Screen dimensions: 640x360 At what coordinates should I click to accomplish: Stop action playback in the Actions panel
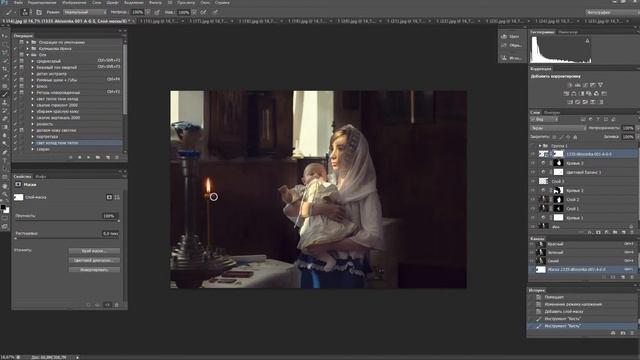click(x=71, y=157)
